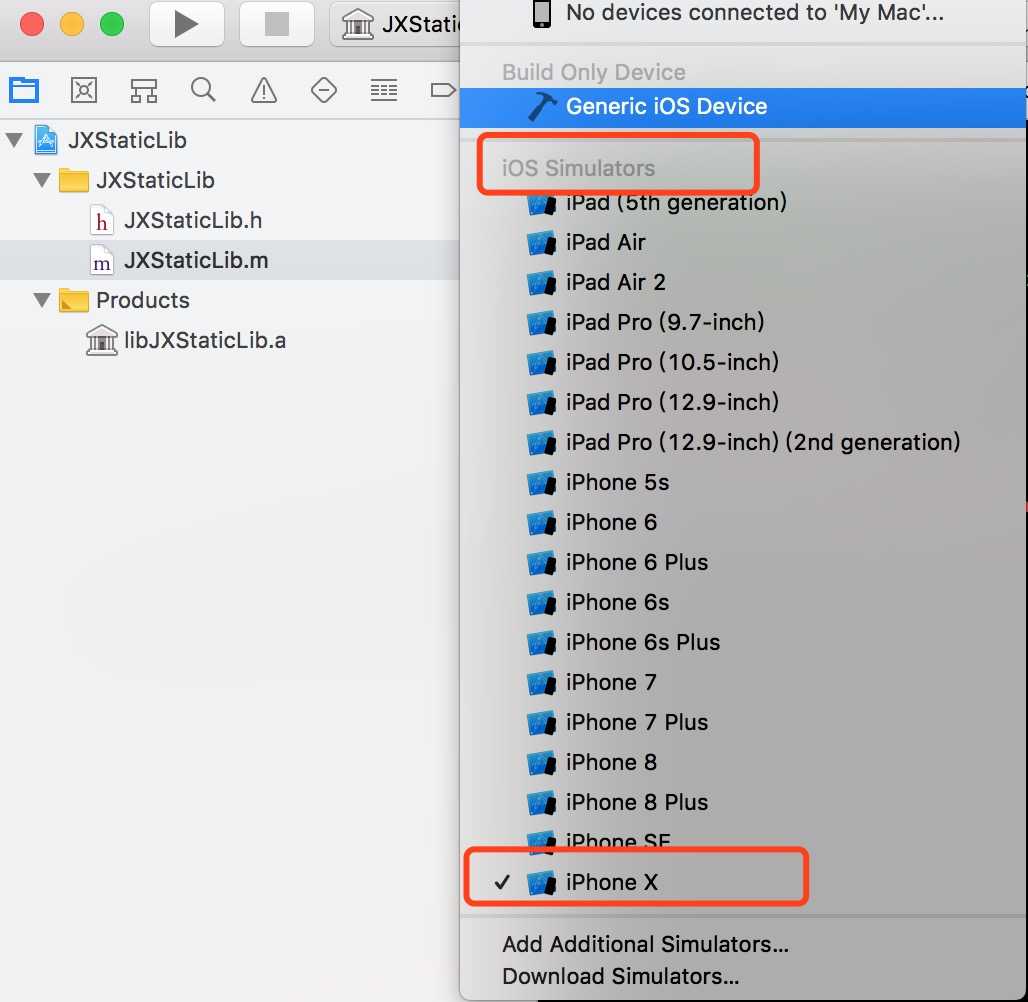Select iPad Pro (10.5-inch) simulator
The image size is (1028, 1002).
pos(743,362)
